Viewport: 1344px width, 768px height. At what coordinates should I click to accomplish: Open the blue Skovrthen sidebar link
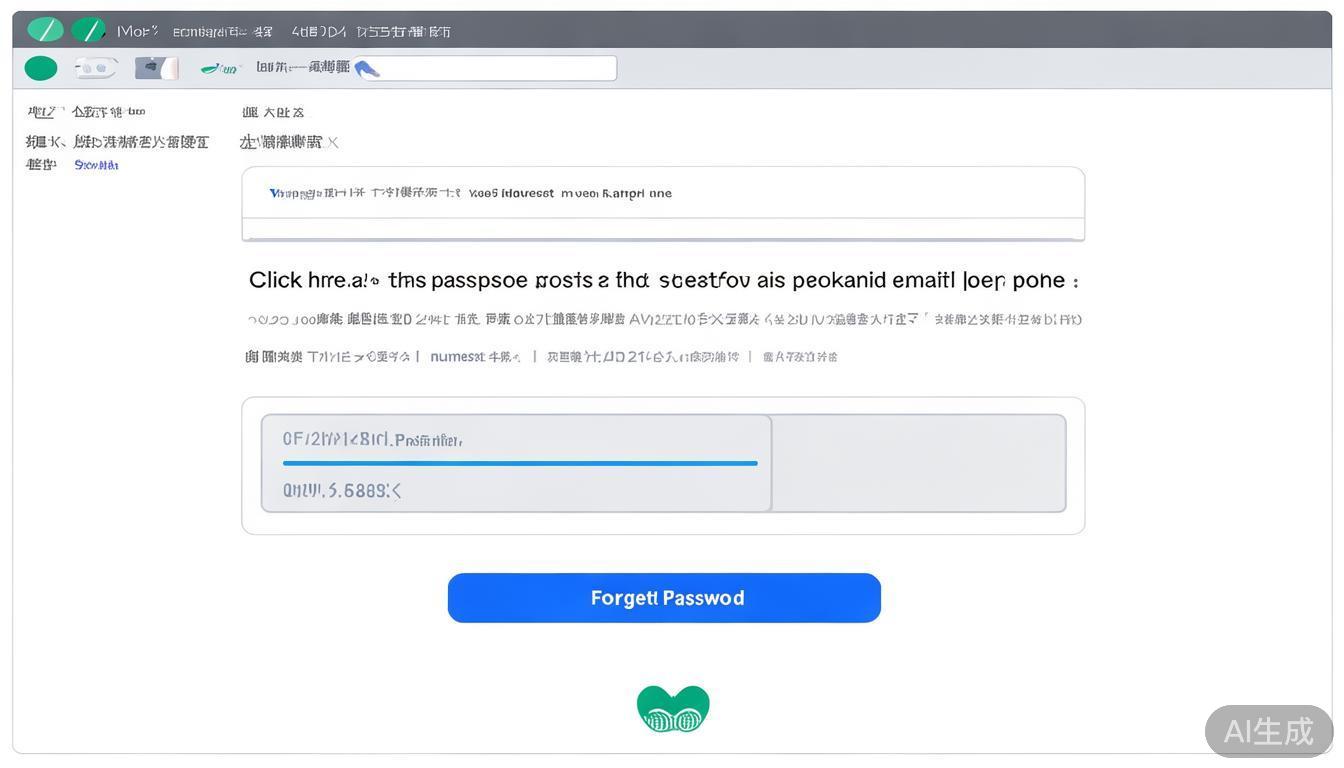(98, 163)
